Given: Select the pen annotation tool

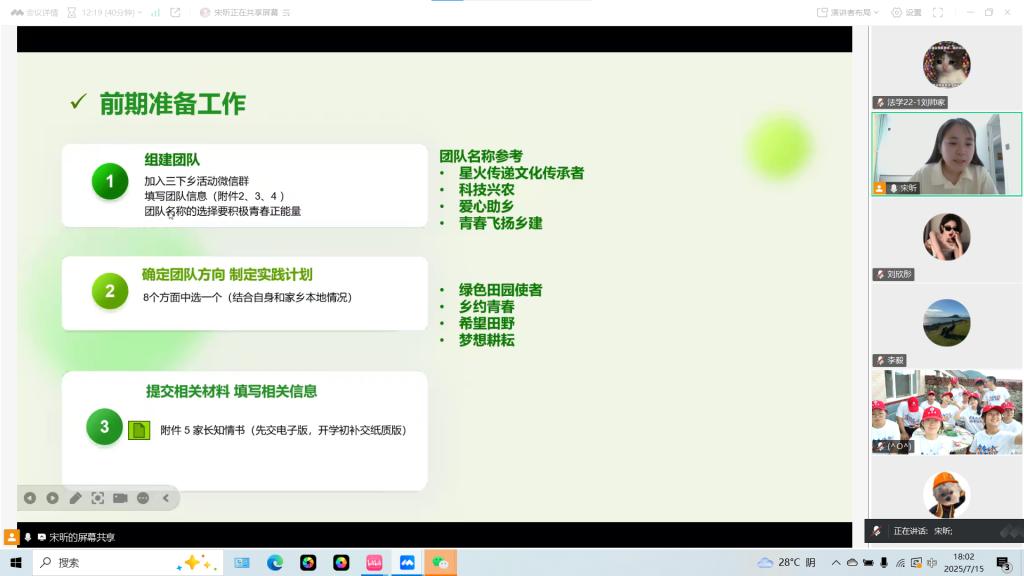Looking at the screenshot, I should pyautogui.click(x=75, y=498).
